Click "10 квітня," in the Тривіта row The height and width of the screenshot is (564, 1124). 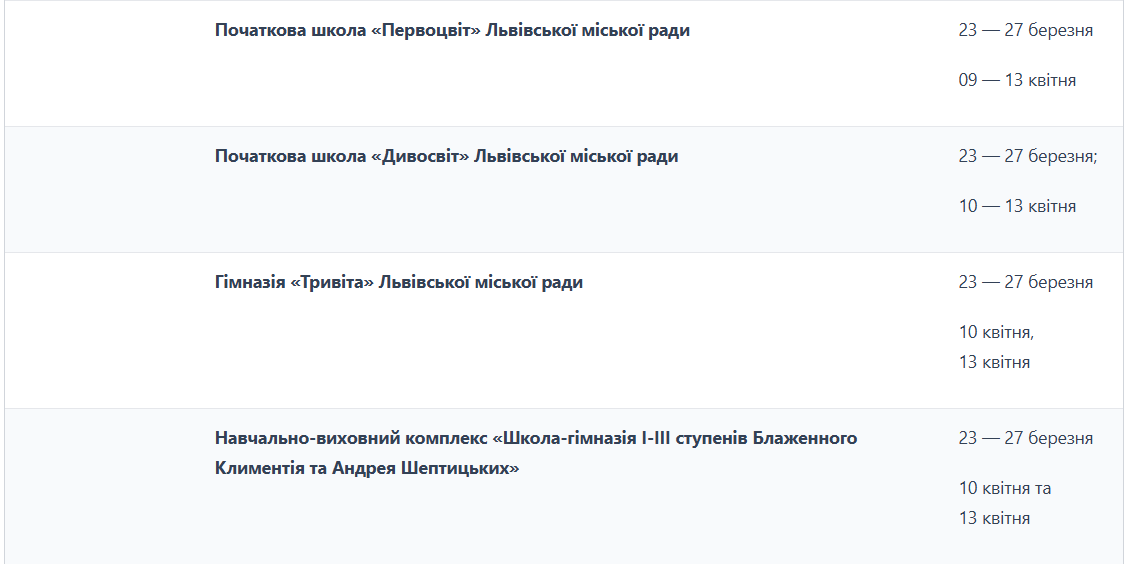(996, 332)
